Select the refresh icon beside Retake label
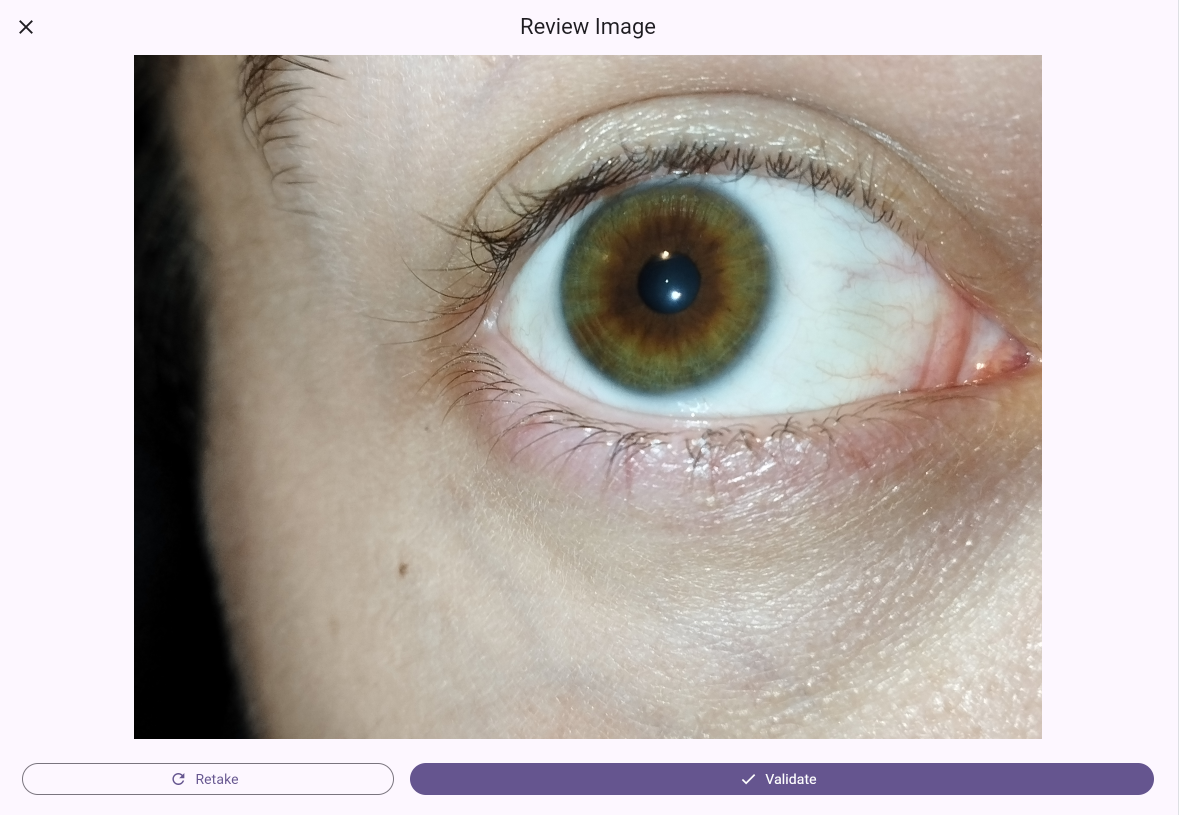1179x815 pixels. click(179, 779)
